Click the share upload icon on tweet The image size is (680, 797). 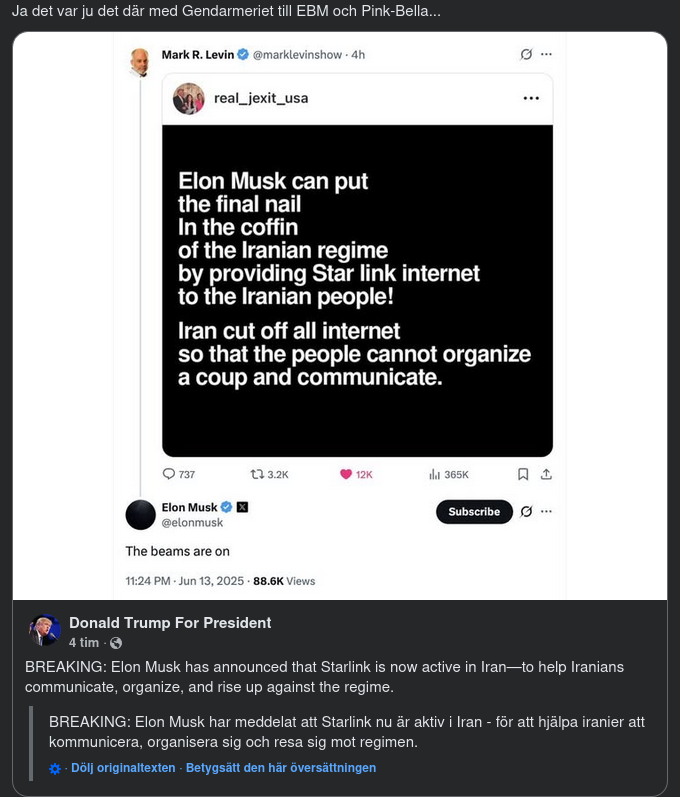(x=546, y=474)
